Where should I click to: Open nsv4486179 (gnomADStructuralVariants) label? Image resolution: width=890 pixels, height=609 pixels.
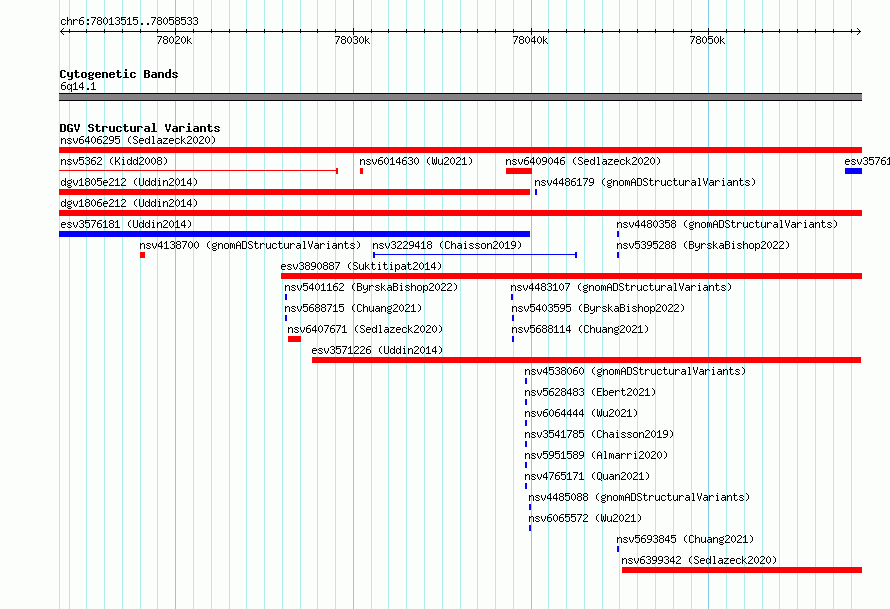pyautogui.click(x=645, y=182)
